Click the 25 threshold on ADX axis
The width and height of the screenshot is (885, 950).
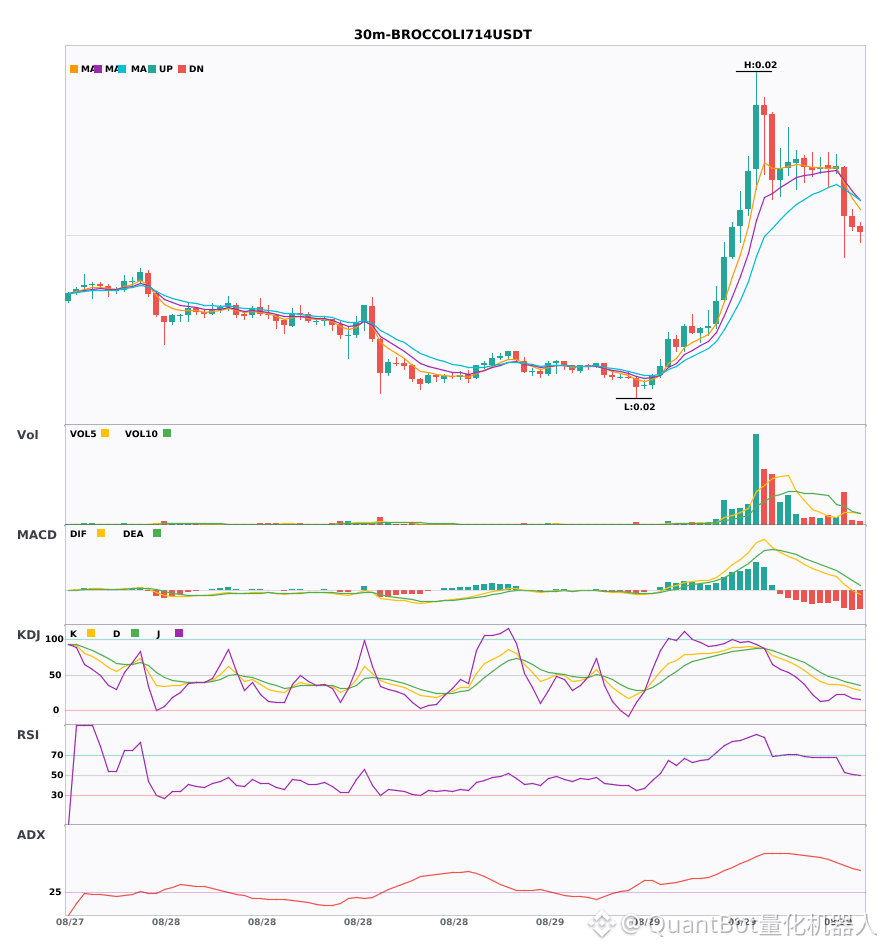tap(55, 892)
